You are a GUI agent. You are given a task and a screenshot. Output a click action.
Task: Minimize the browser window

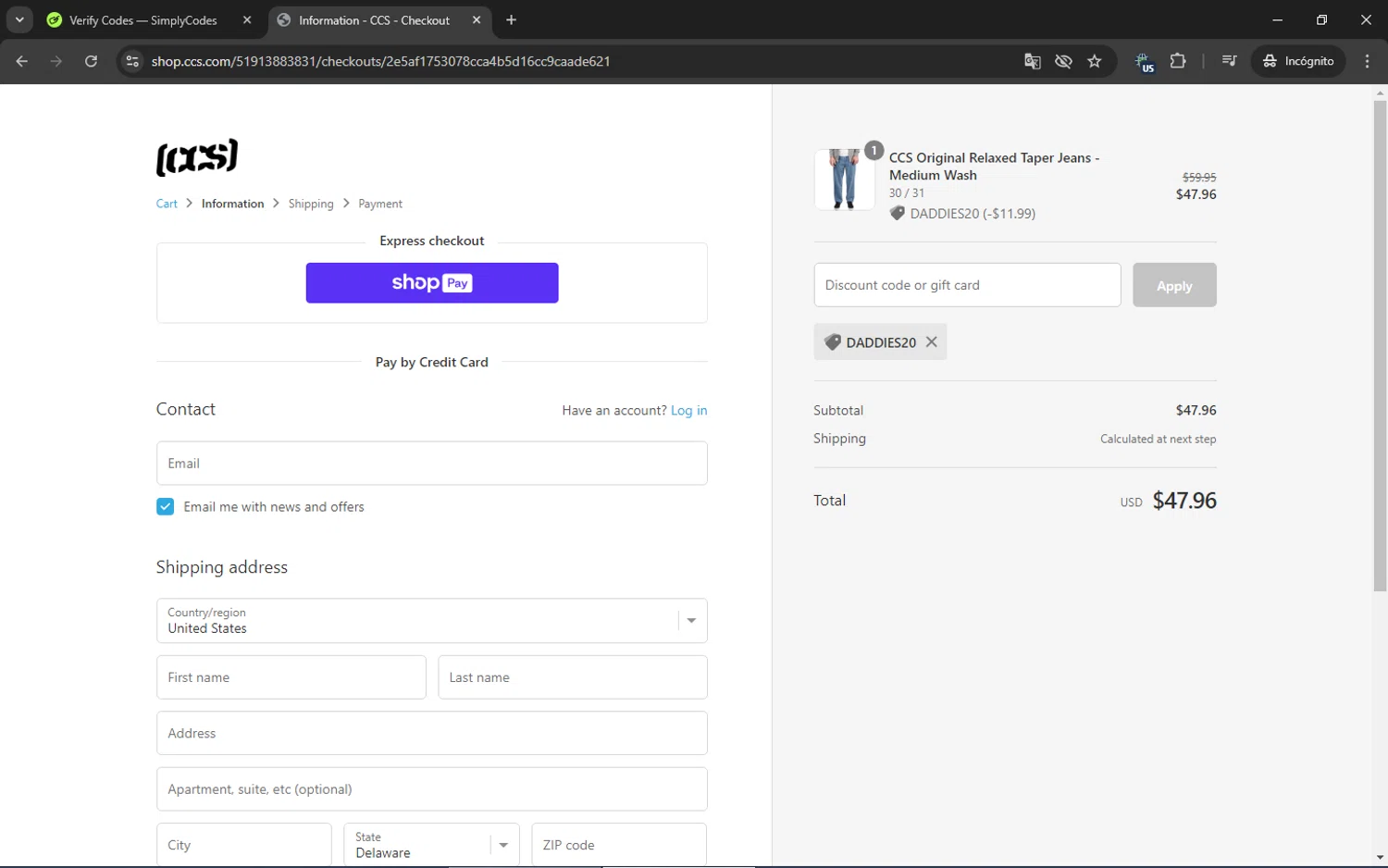1278,19
